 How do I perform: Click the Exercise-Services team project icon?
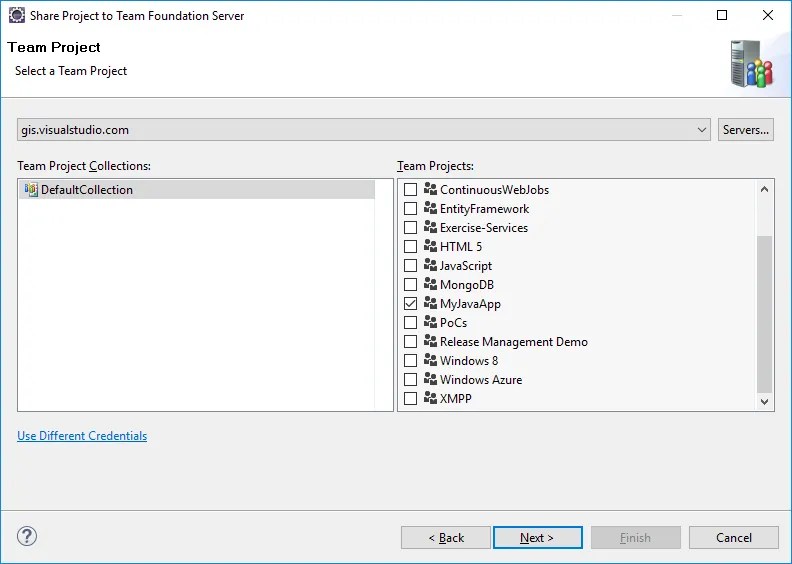pos(430,227)
